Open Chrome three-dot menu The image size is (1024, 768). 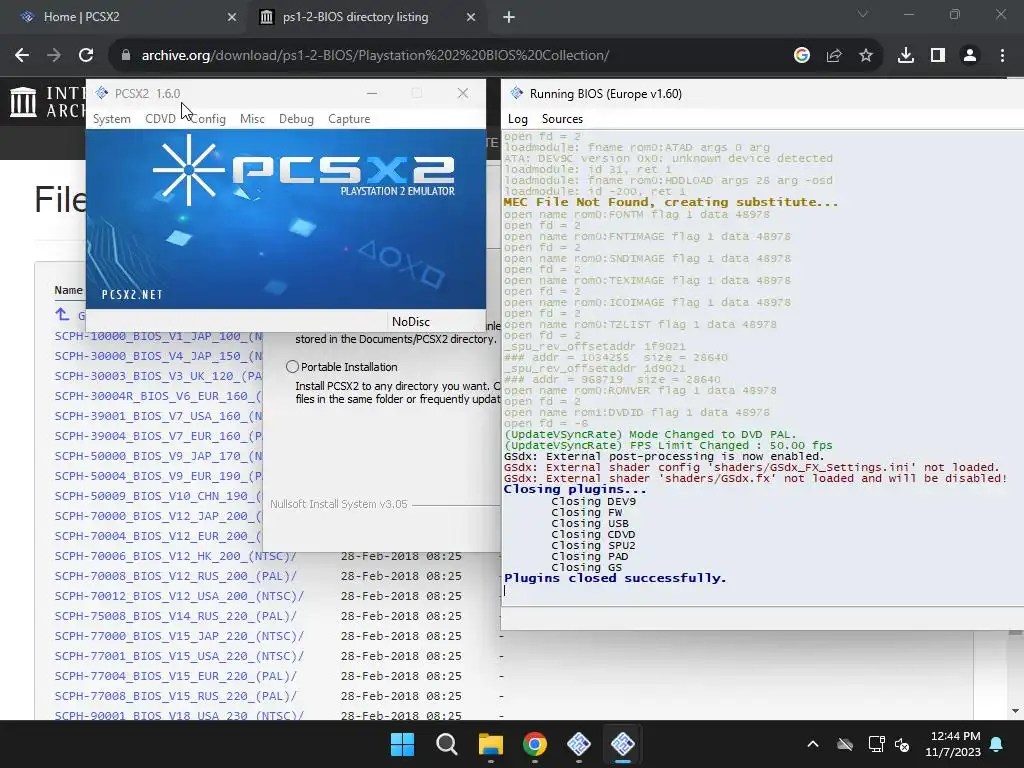pyautogui.click(x=1002, y=56)
